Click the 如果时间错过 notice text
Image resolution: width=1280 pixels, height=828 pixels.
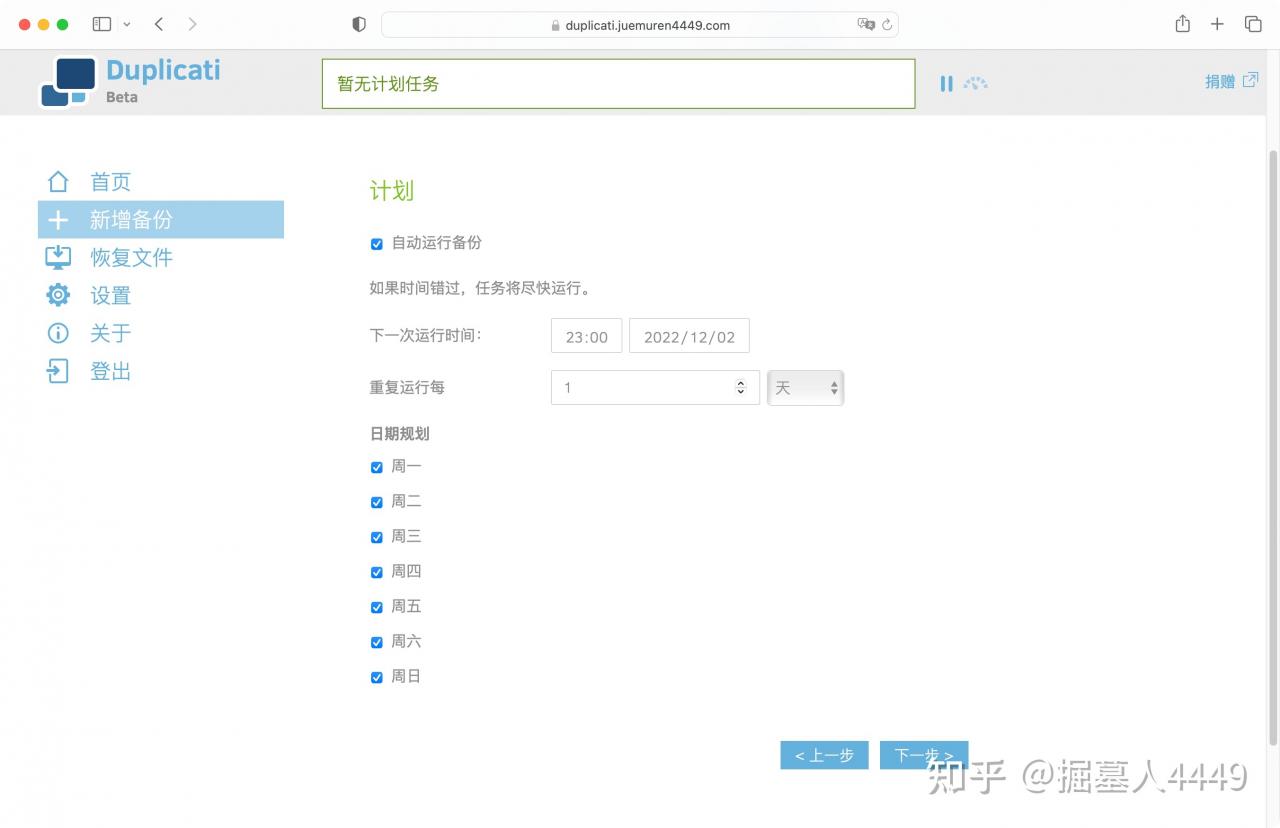pyautogui.click(x=481, y=289)
